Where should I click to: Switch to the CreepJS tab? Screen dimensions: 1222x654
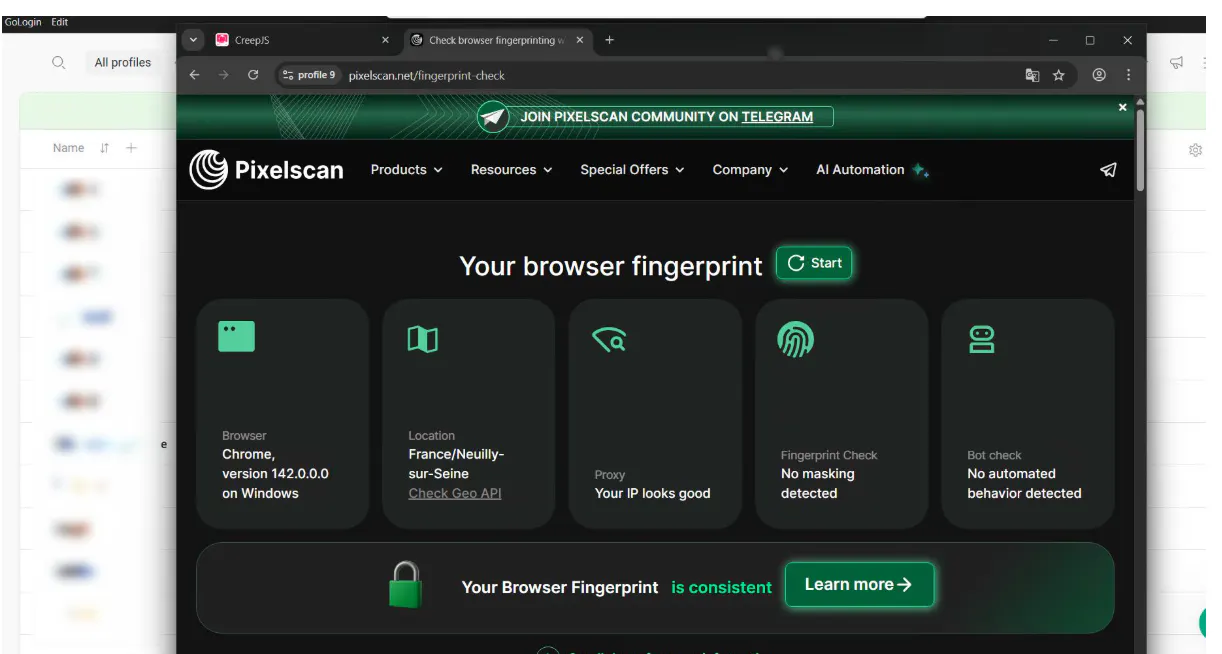pos(302,40)
